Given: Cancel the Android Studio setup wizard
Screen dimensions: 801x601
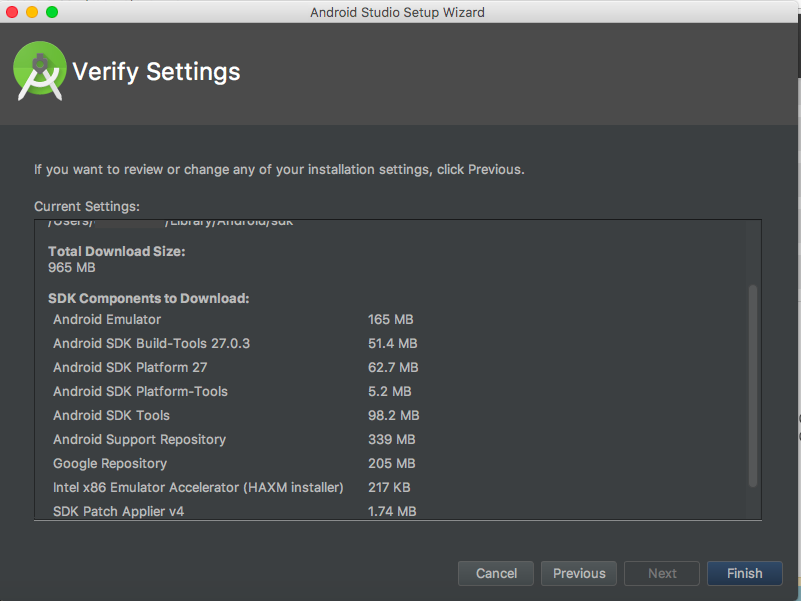Looking at the screenshot, I should tap(495, 573).
